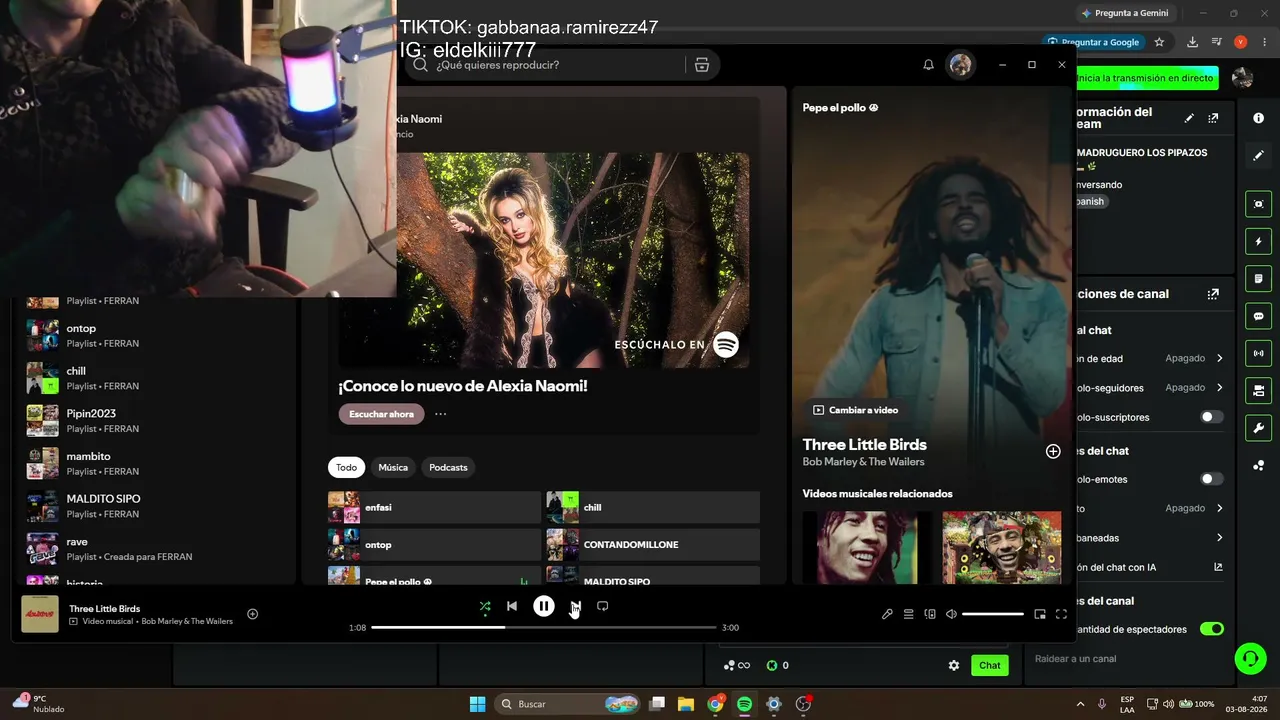Open the Spotify play queue
The width and height of the screenshot is (1280, 720).
click(x=909, y=614)
